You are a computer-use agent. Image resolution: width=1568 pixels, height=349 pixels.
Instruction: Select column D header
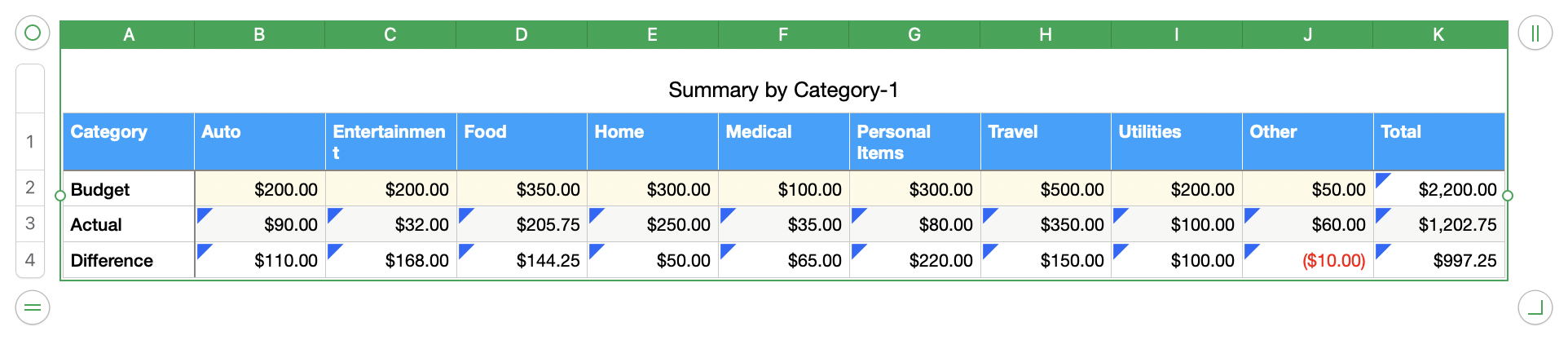point(521,34)
